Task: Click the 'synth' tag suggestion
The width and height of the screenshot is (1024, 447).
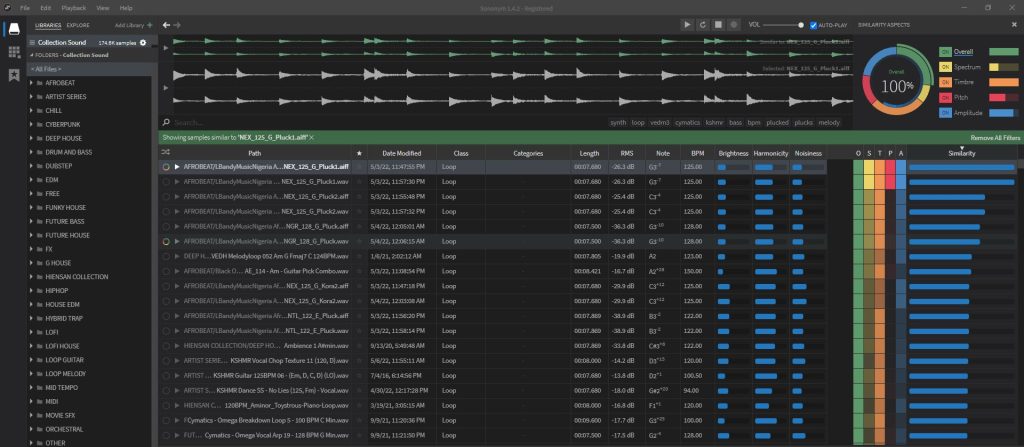Action: [618, 122]
